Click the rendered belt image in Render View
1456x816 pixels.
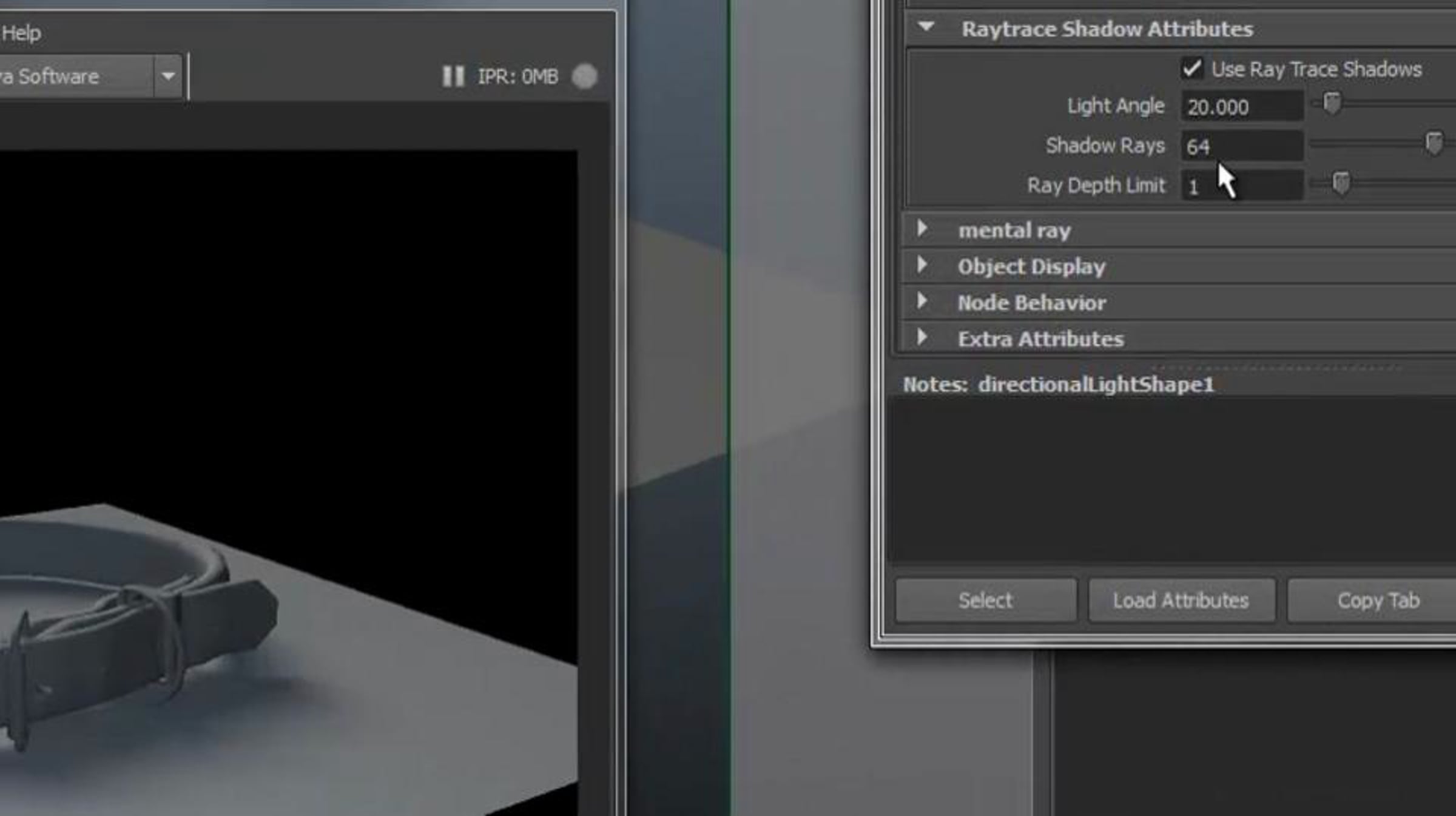(x=288, y=482)
